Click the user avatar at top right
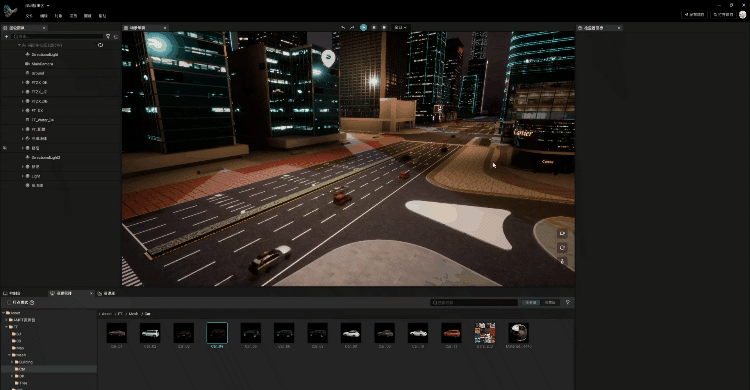The height and width of the screenshot is (390, 750). [742, 15]
